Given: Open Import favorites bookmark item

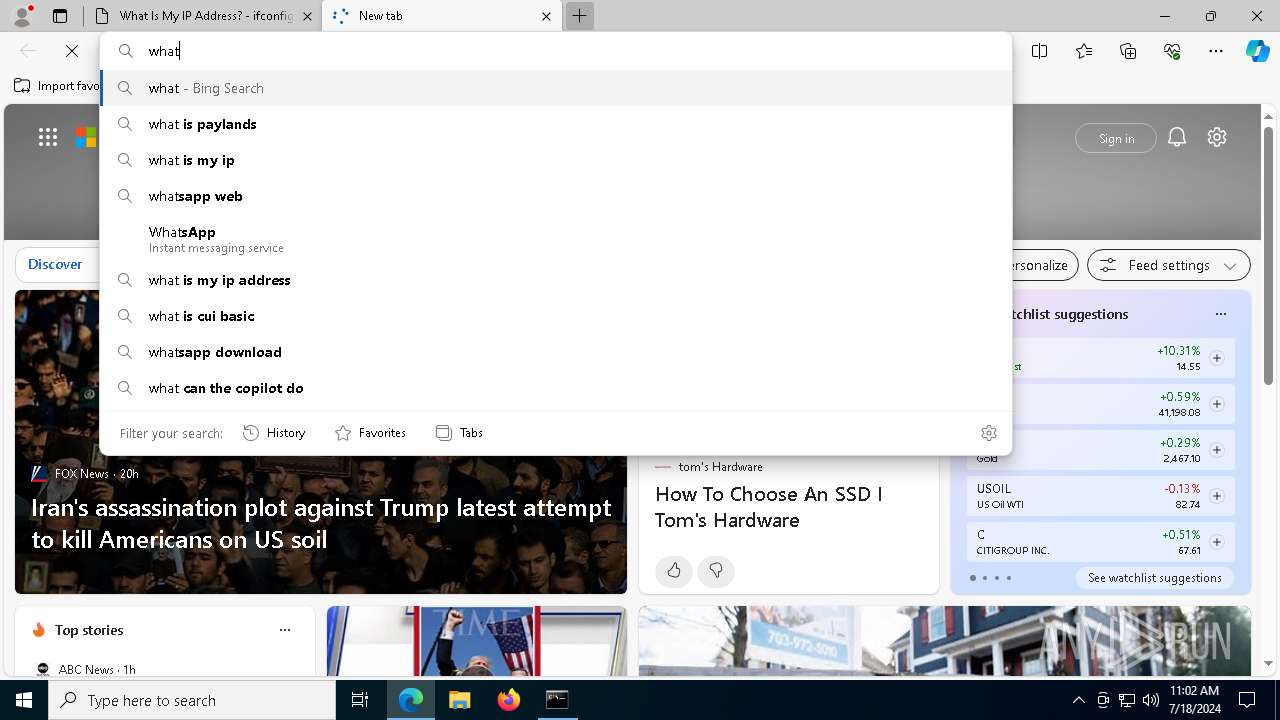Looking at the screenshot, I should (57, 86).
